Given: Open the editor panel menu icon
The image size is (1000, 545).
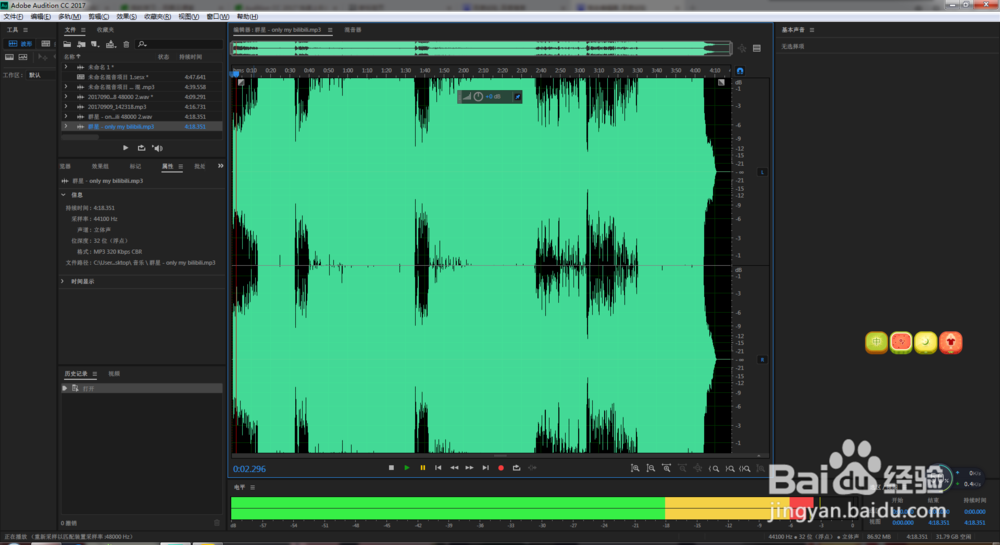Looking at the screenshot, I should [330, 30].
